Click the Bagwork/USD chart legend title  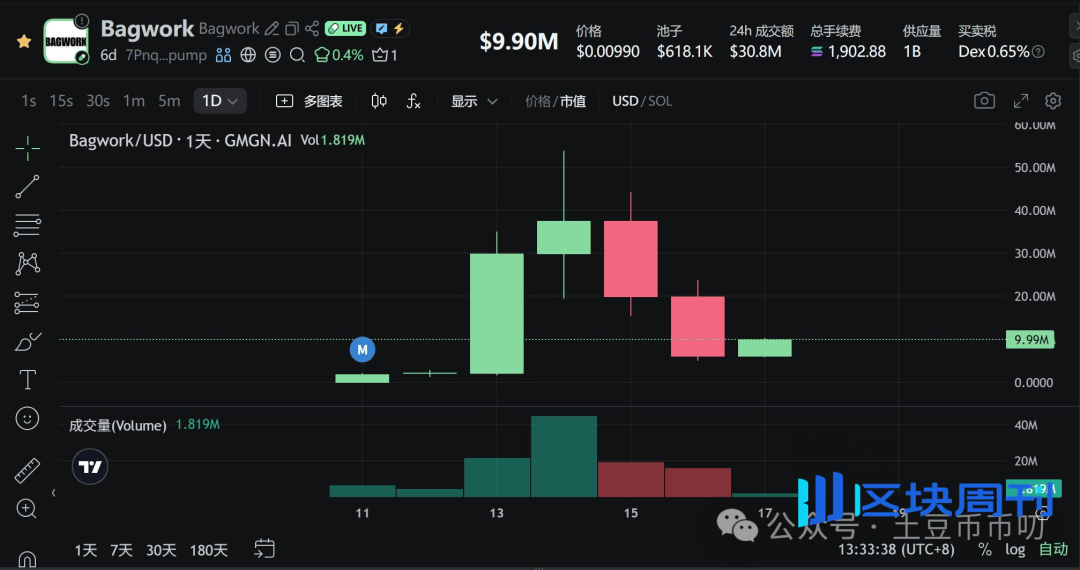180,140
